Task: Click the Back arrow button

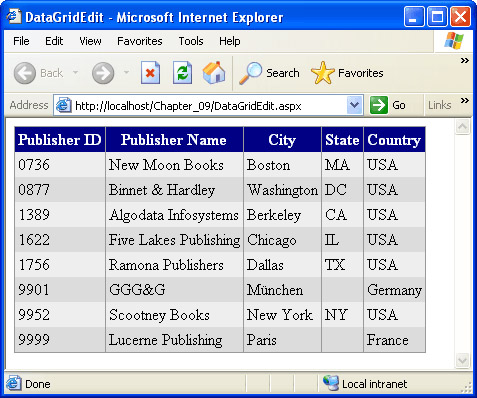Action: (25, 73)
